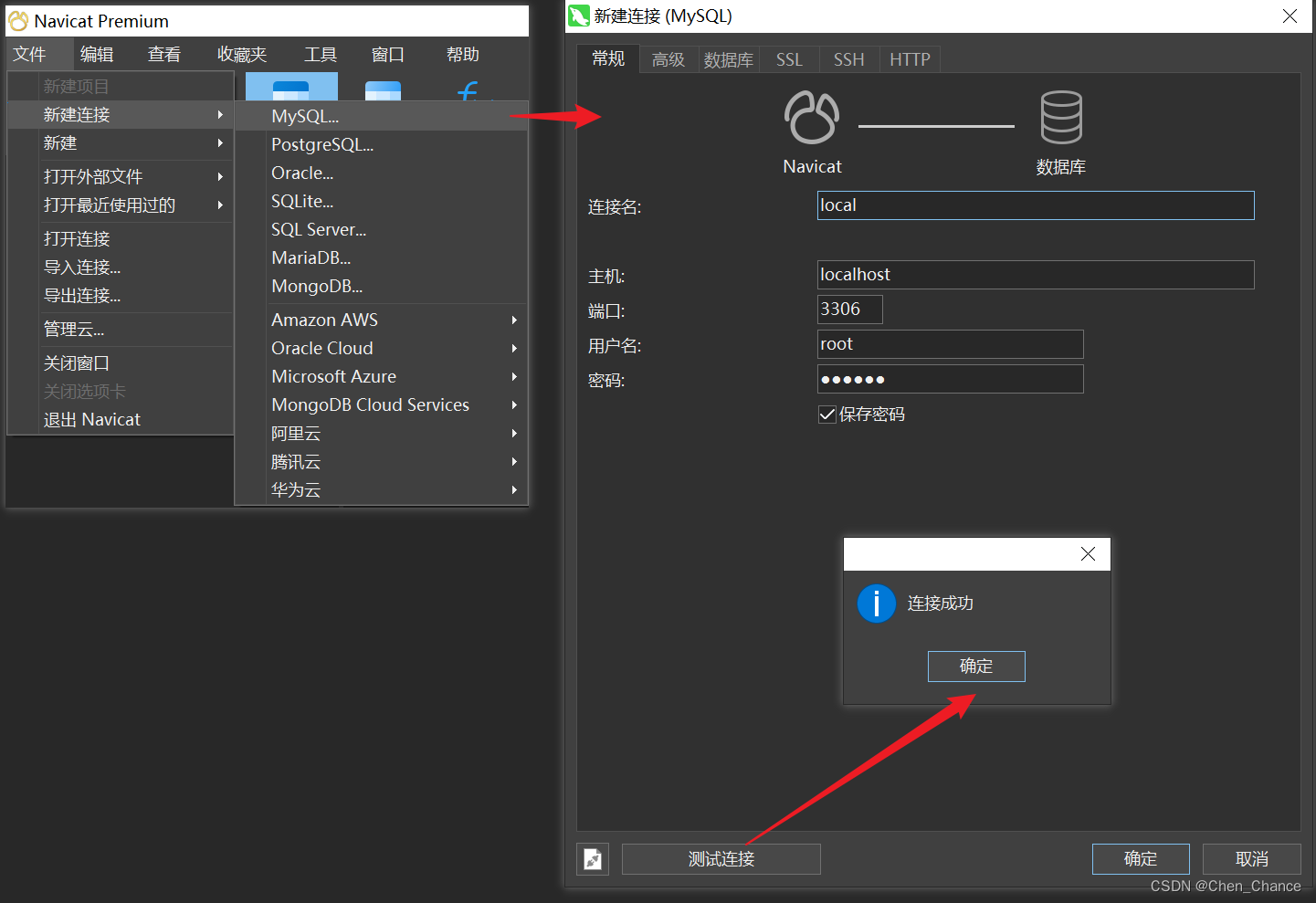Focus the 密码 password field

pos(951,379)
